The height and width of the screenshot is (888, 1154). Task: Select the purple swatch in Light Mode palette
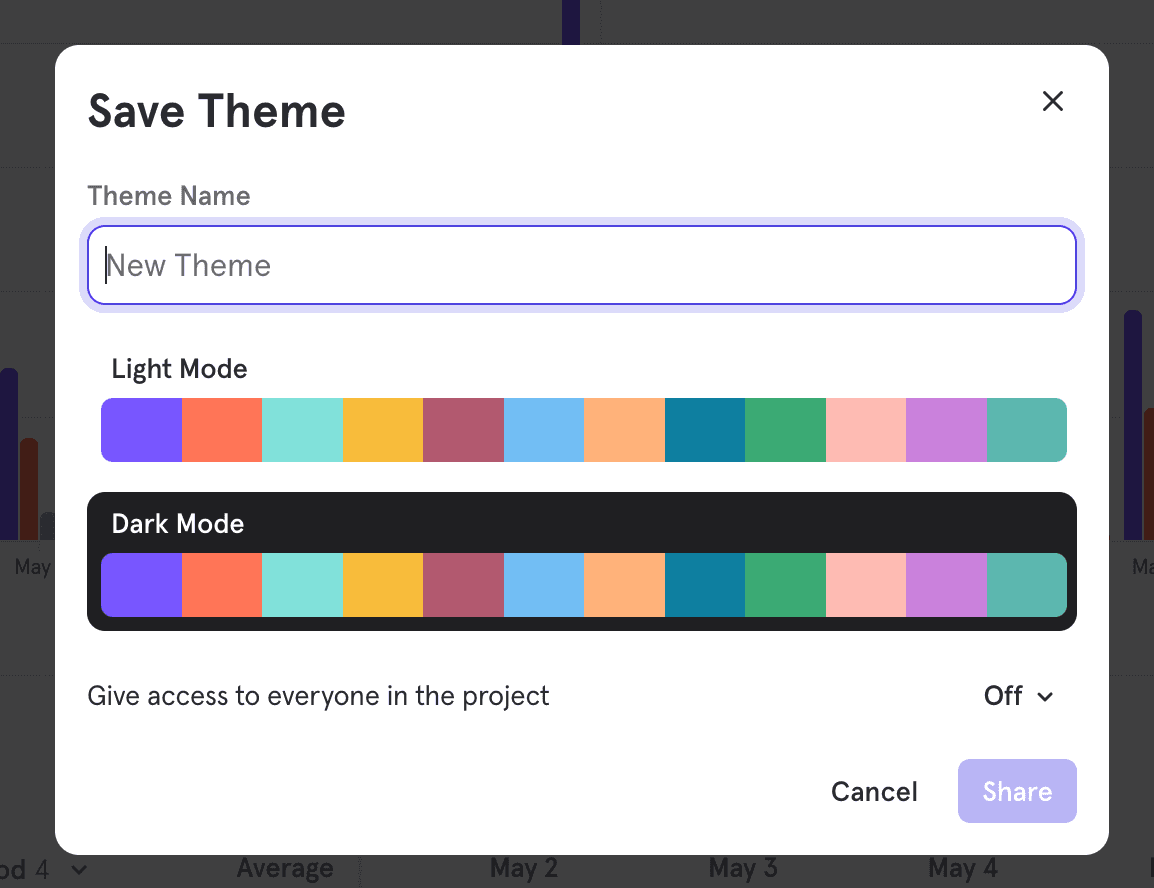click(x=140, y=429)
